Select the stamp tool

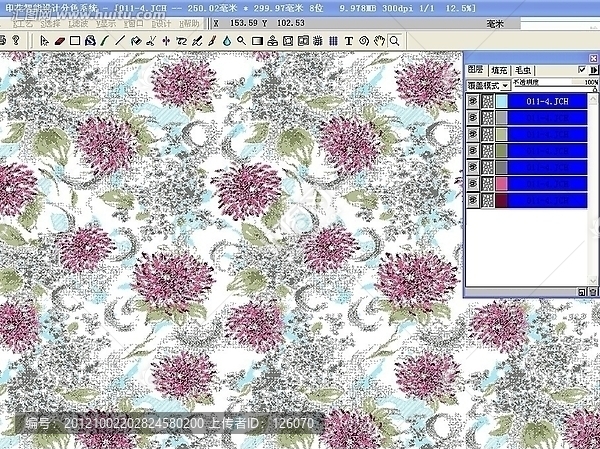(x=272, y=41)
